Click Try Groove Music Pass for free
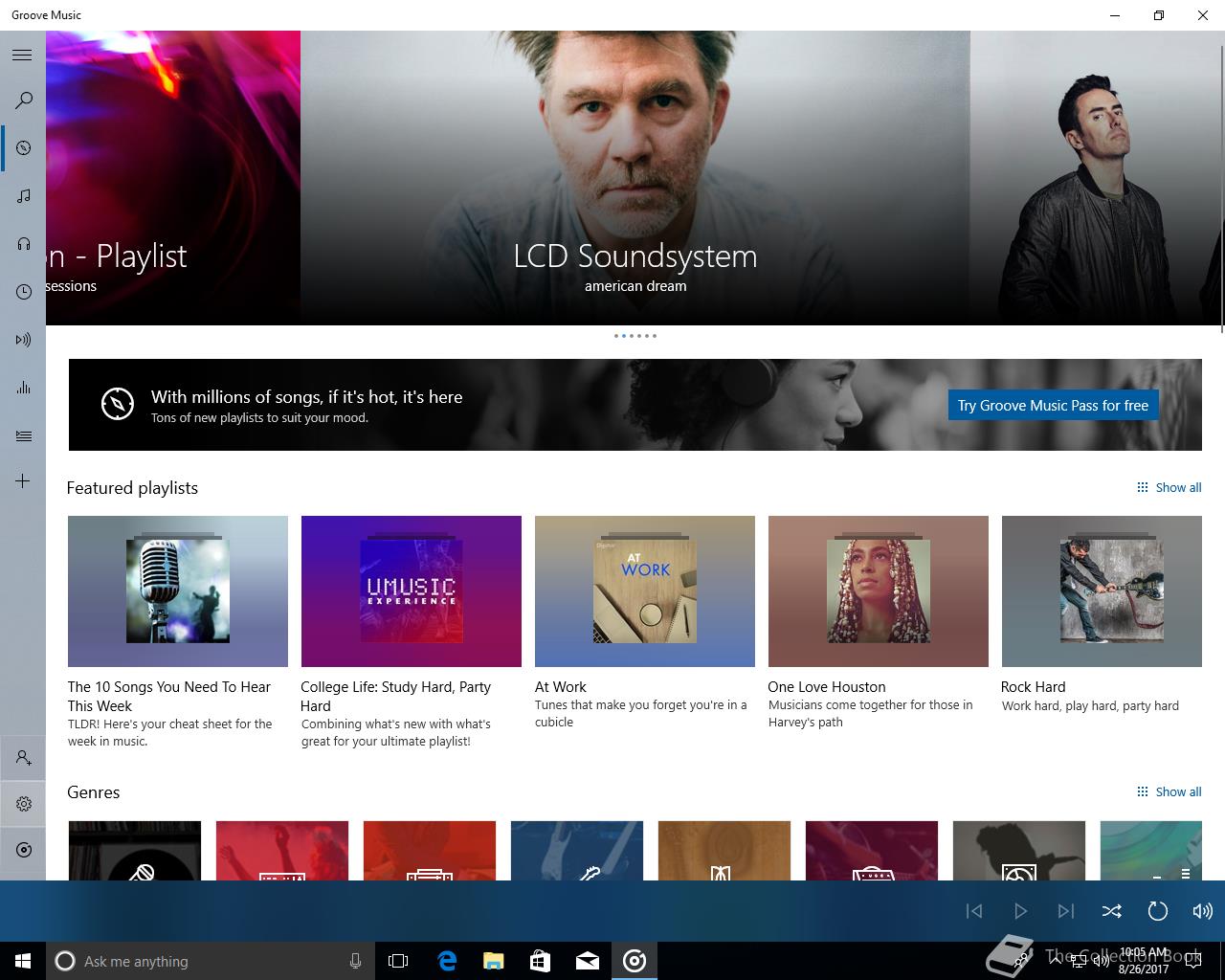 [1053, 405]
